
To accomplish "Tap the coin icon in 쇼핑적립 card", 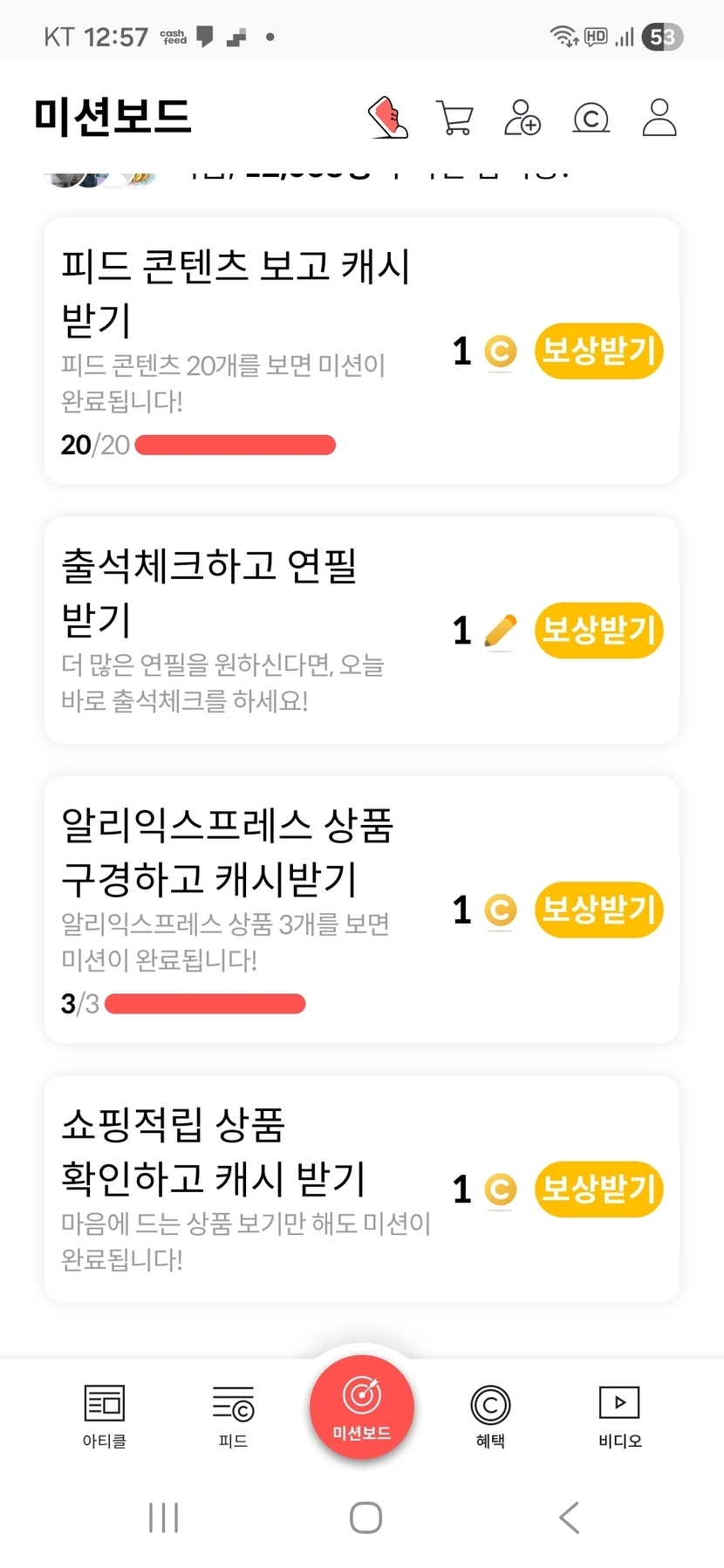I will (500, 1190).
